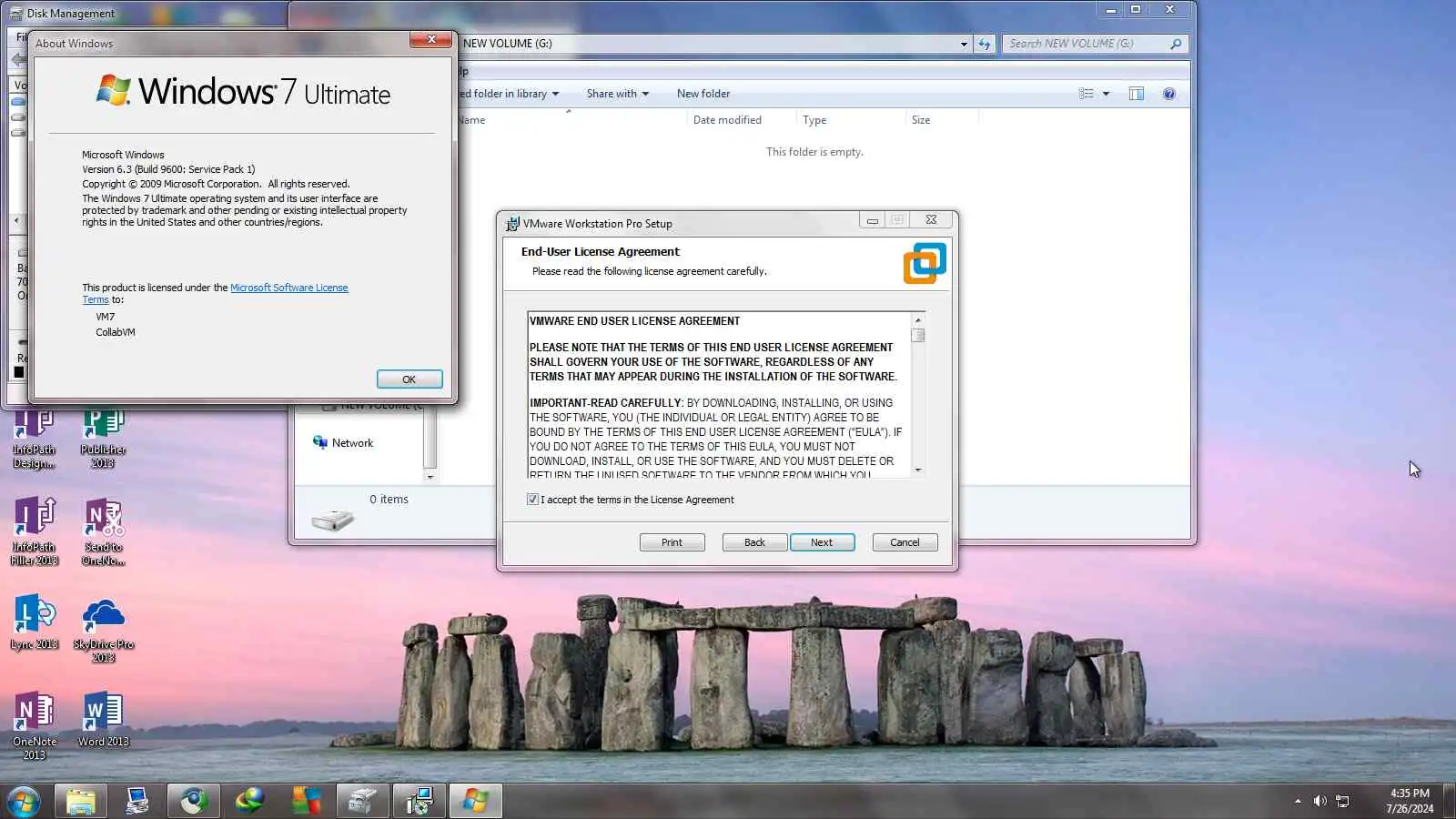Image resolution: width=1456 pixels, height=819 pixels.
Task: Open the volume control in system tray
Action: (x=1319, y=802)
